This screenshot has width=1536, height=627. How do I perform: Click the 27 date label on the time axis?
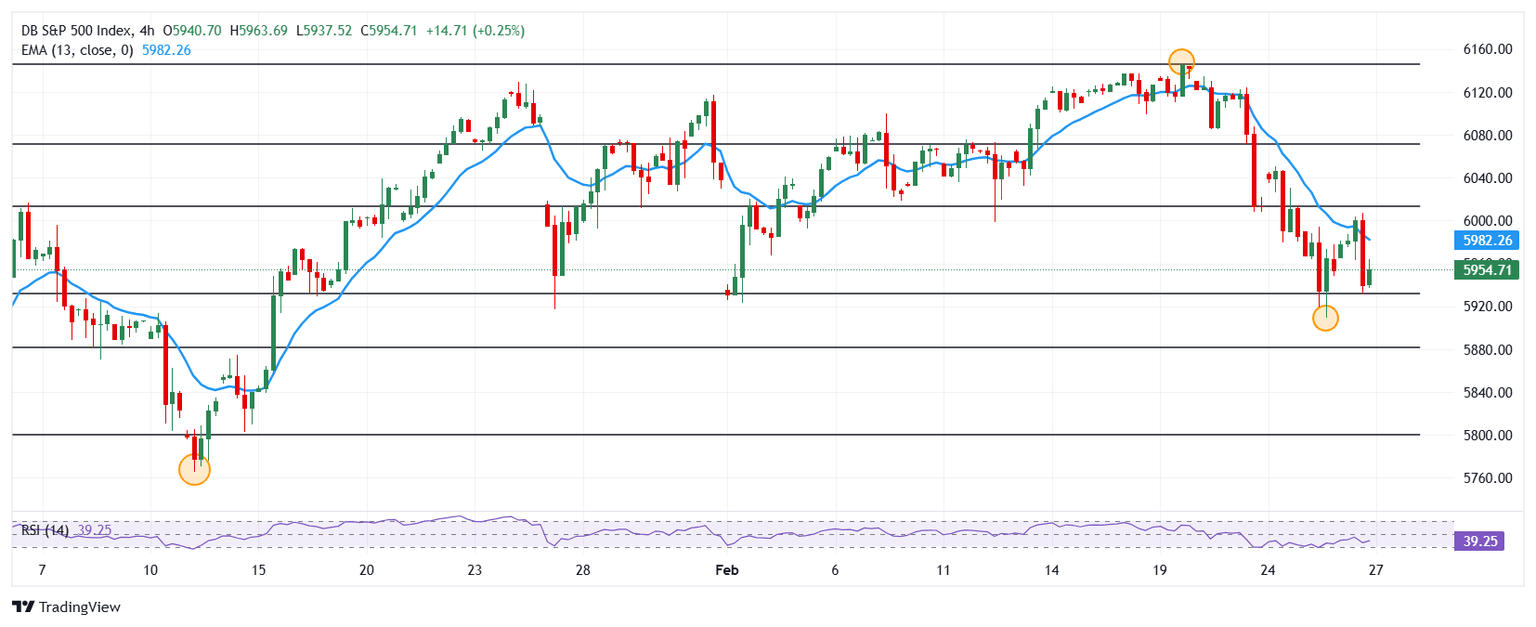pyautogui.click(x=1376, y=571)
